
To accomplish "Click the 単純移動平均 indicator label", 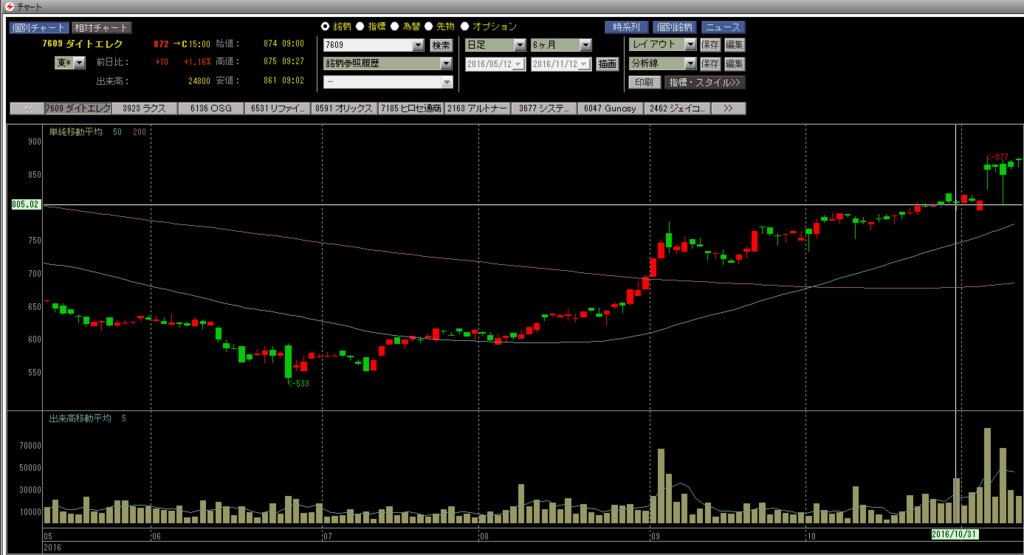I will (x=76, y=132).
